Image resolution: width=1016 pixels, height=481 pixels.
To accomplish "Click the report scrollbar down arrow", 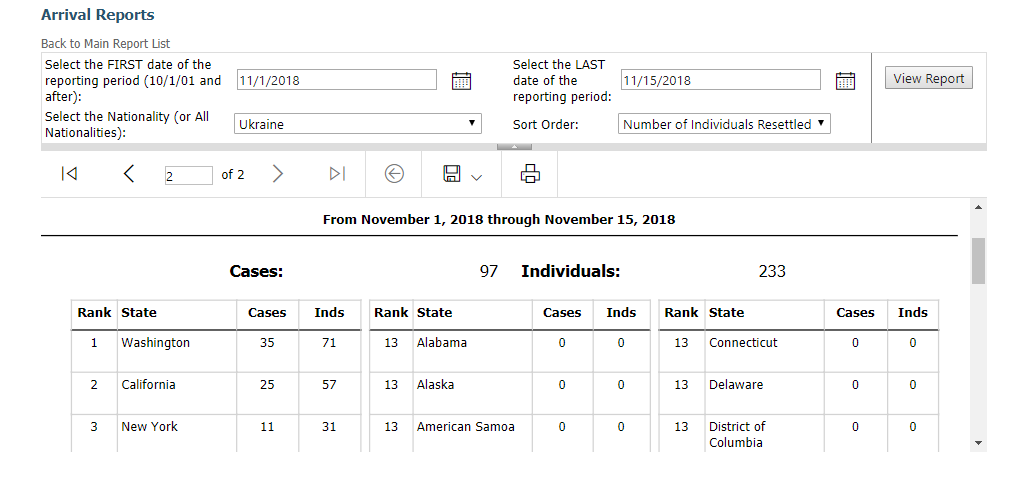I will coord(978,443).
